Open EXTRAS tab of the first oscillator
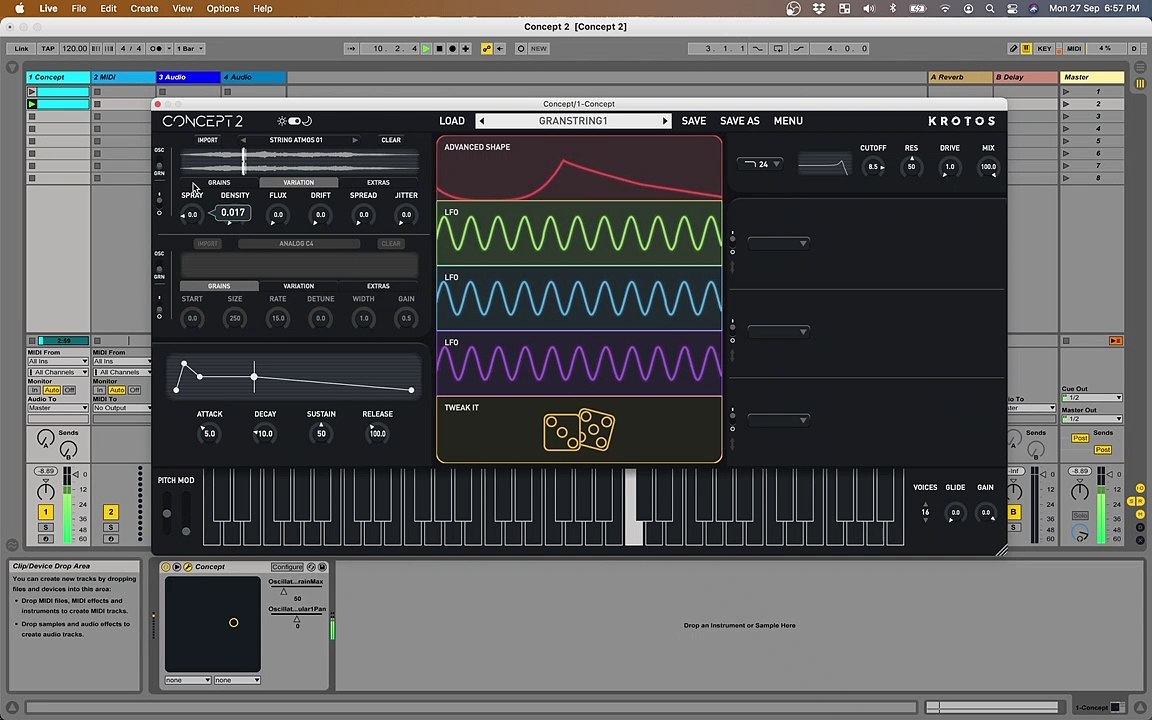1152x720 pixels. pyautogui.click(x=378, y=182)
